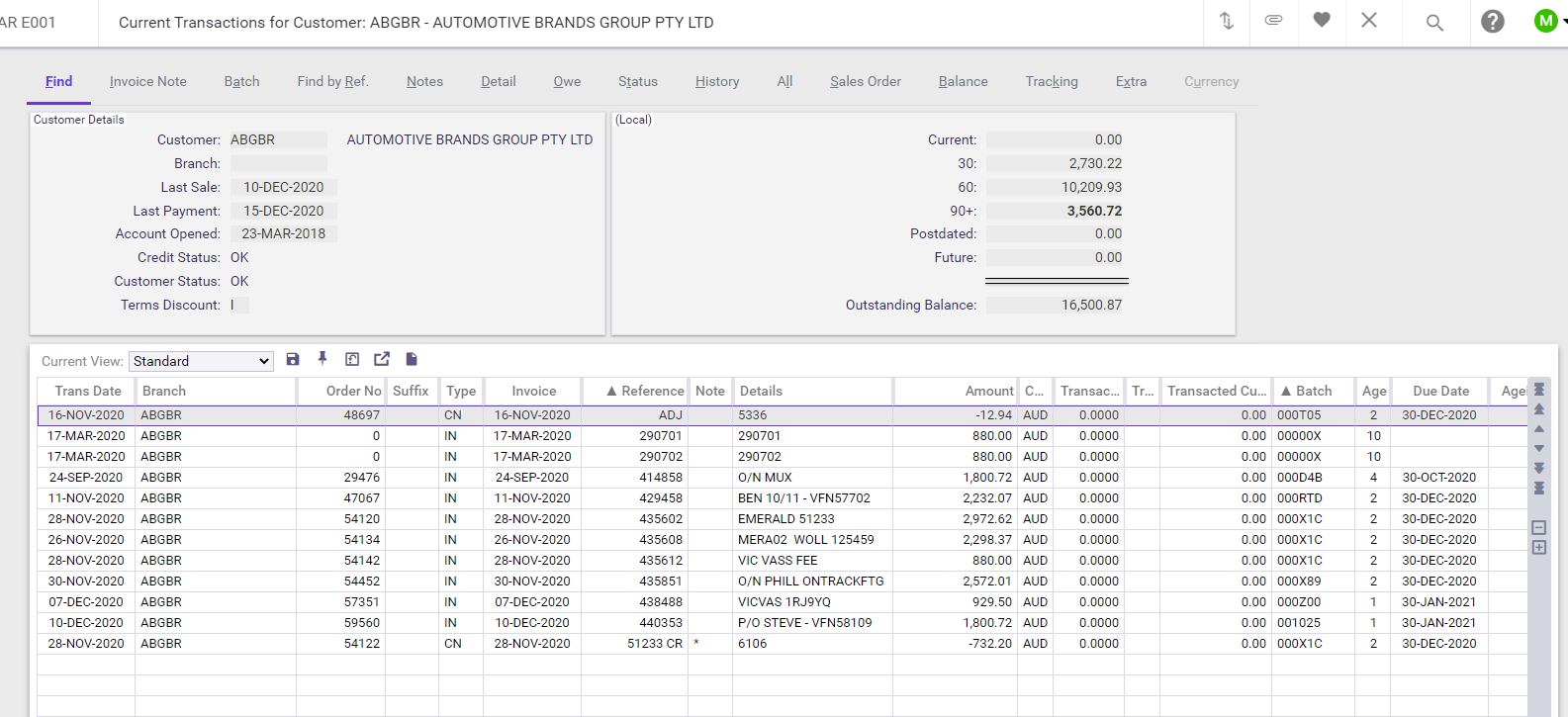Sort by the Amount column header
Screen dimensions: 1568x717
pos(956,391)
